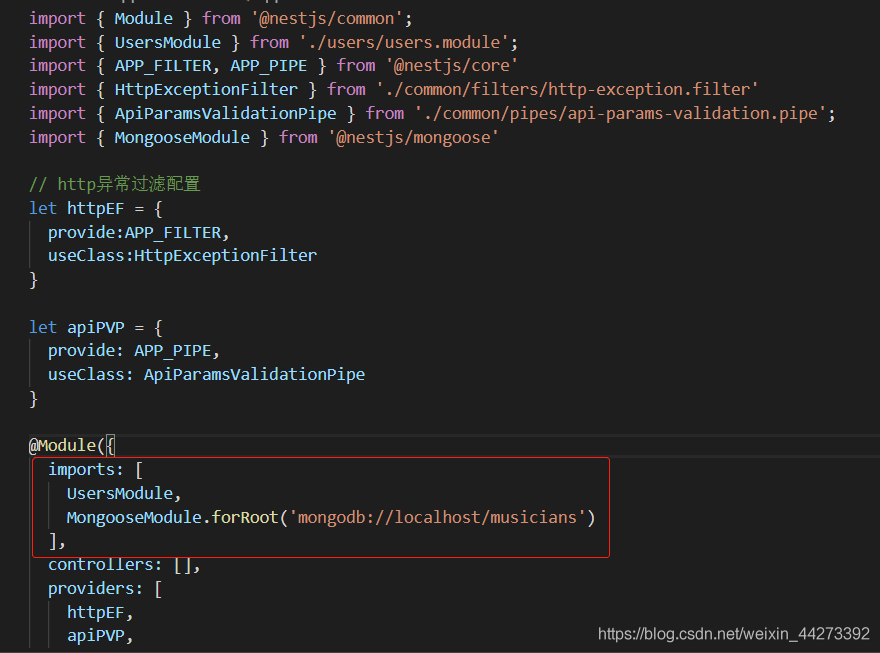Click 'apiPVP,' inside providers array
Screen dimensions: 880x653
pyautogui.click(x=100, y=636)
